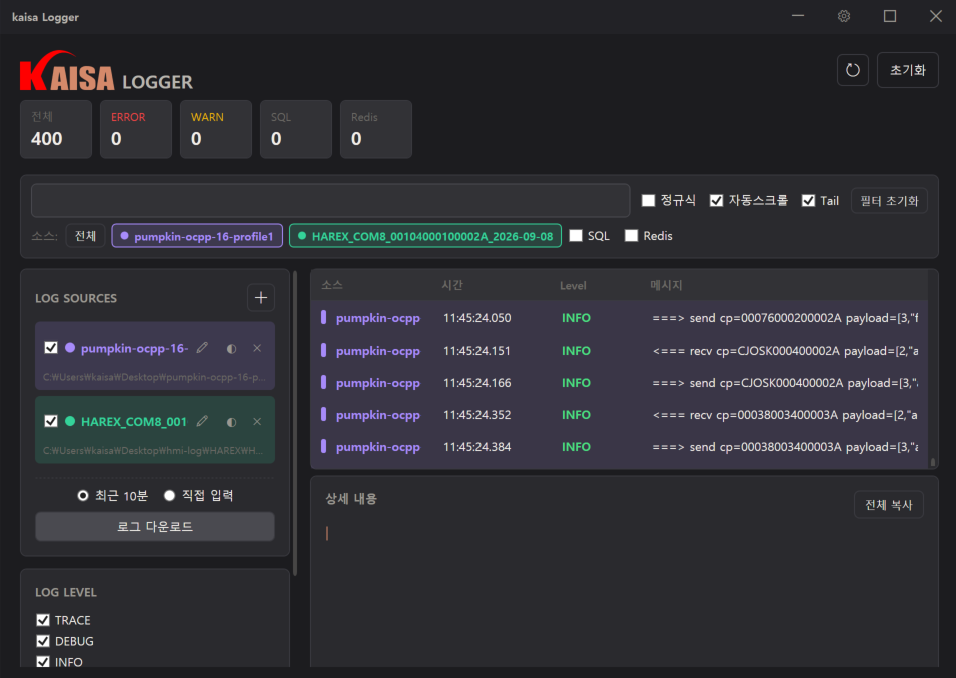The image size is (956, 678).
Task: Uncheck the DEBUG log level
Action: coord(43,641)
